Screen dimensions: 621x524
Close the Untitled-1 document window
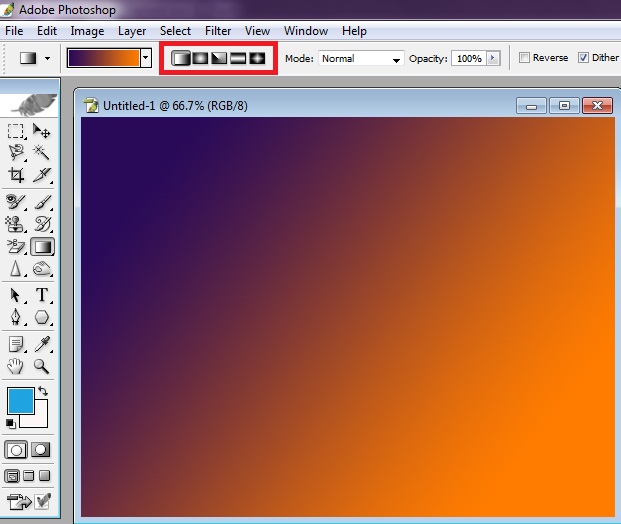click(x=597, y=106)
